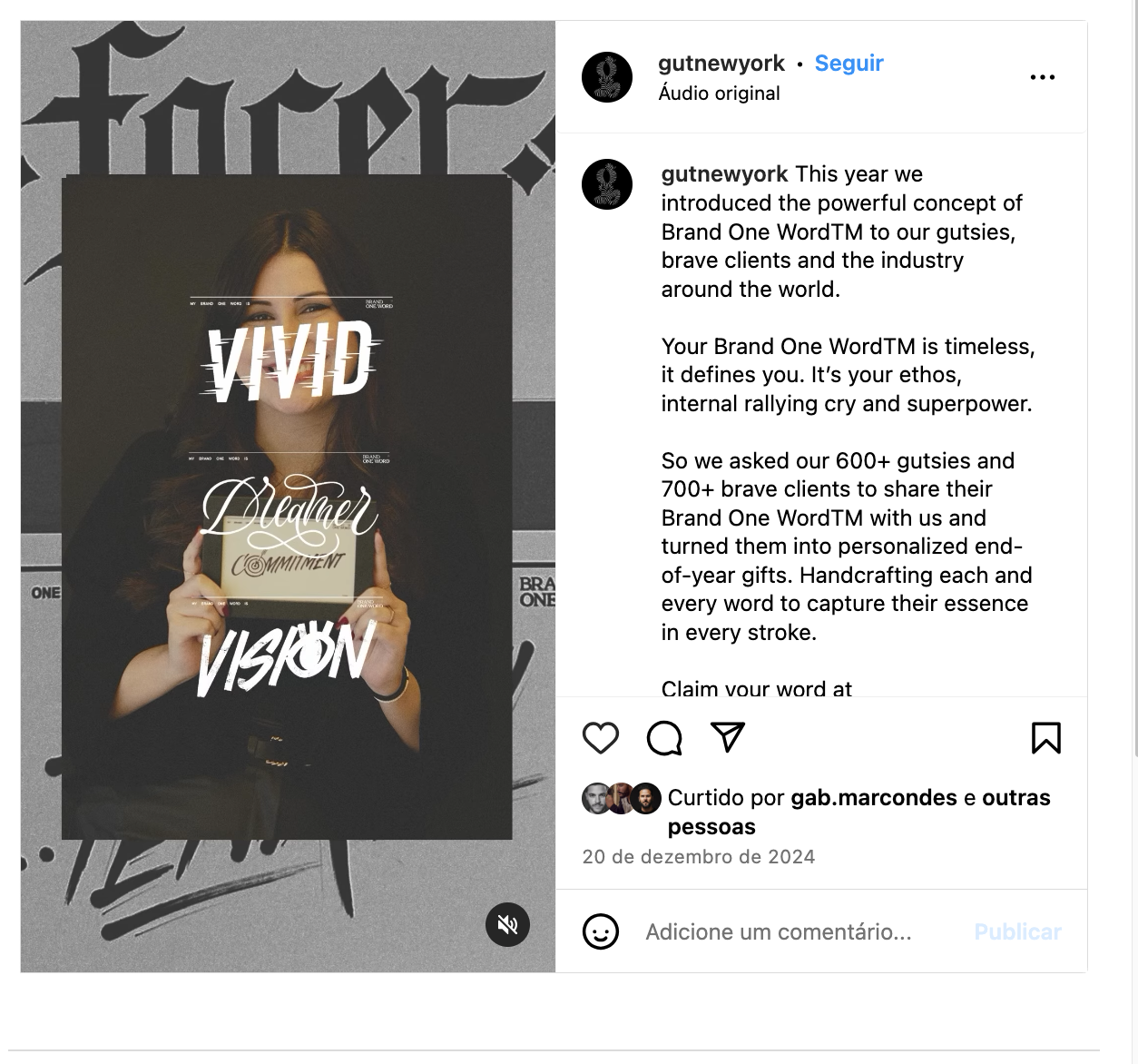Open gab.marcondes profile from likes

point(874,797)
